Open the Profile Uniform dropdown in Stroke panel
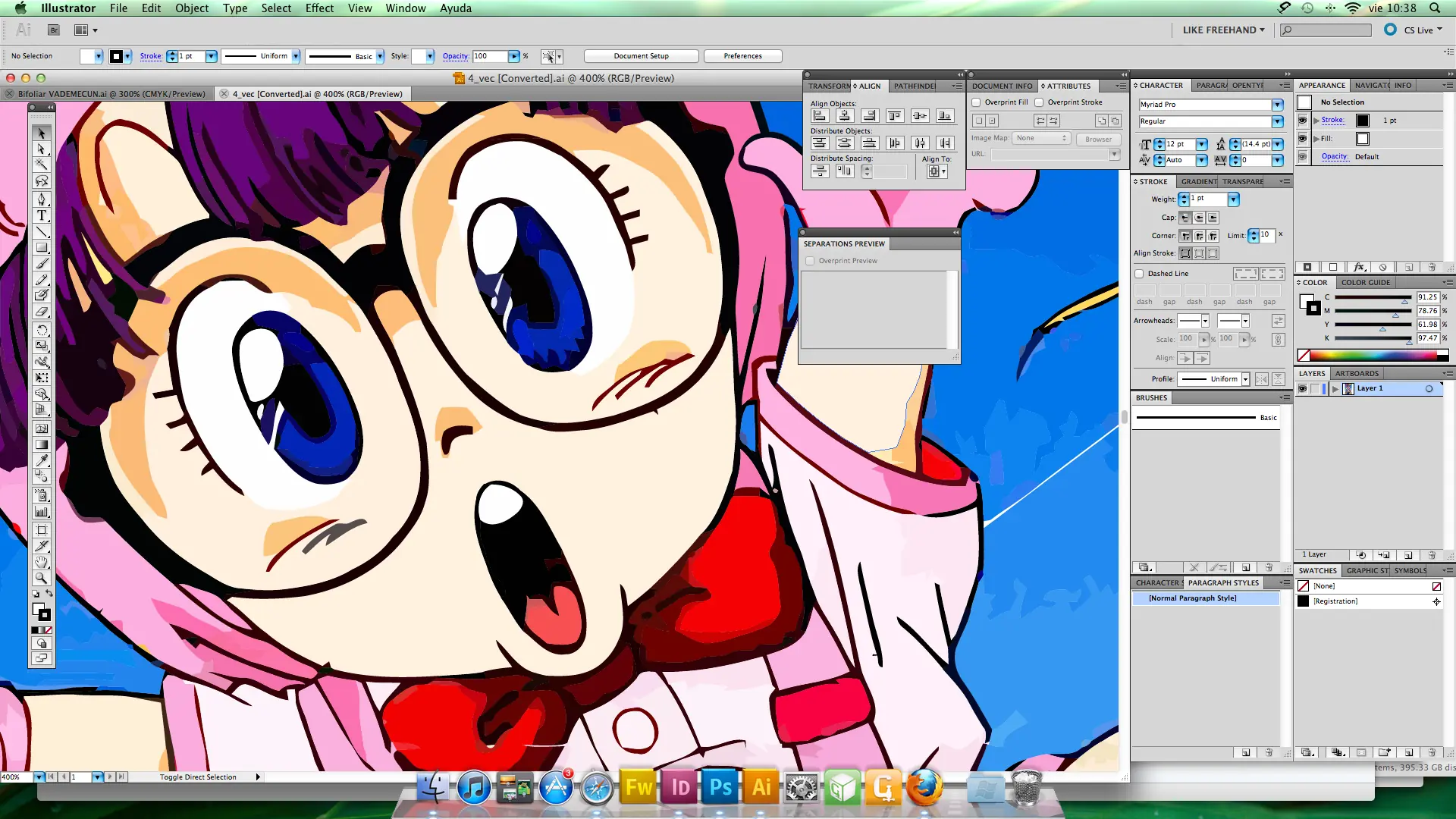 pyautogui.click(x=1245, y=379)
